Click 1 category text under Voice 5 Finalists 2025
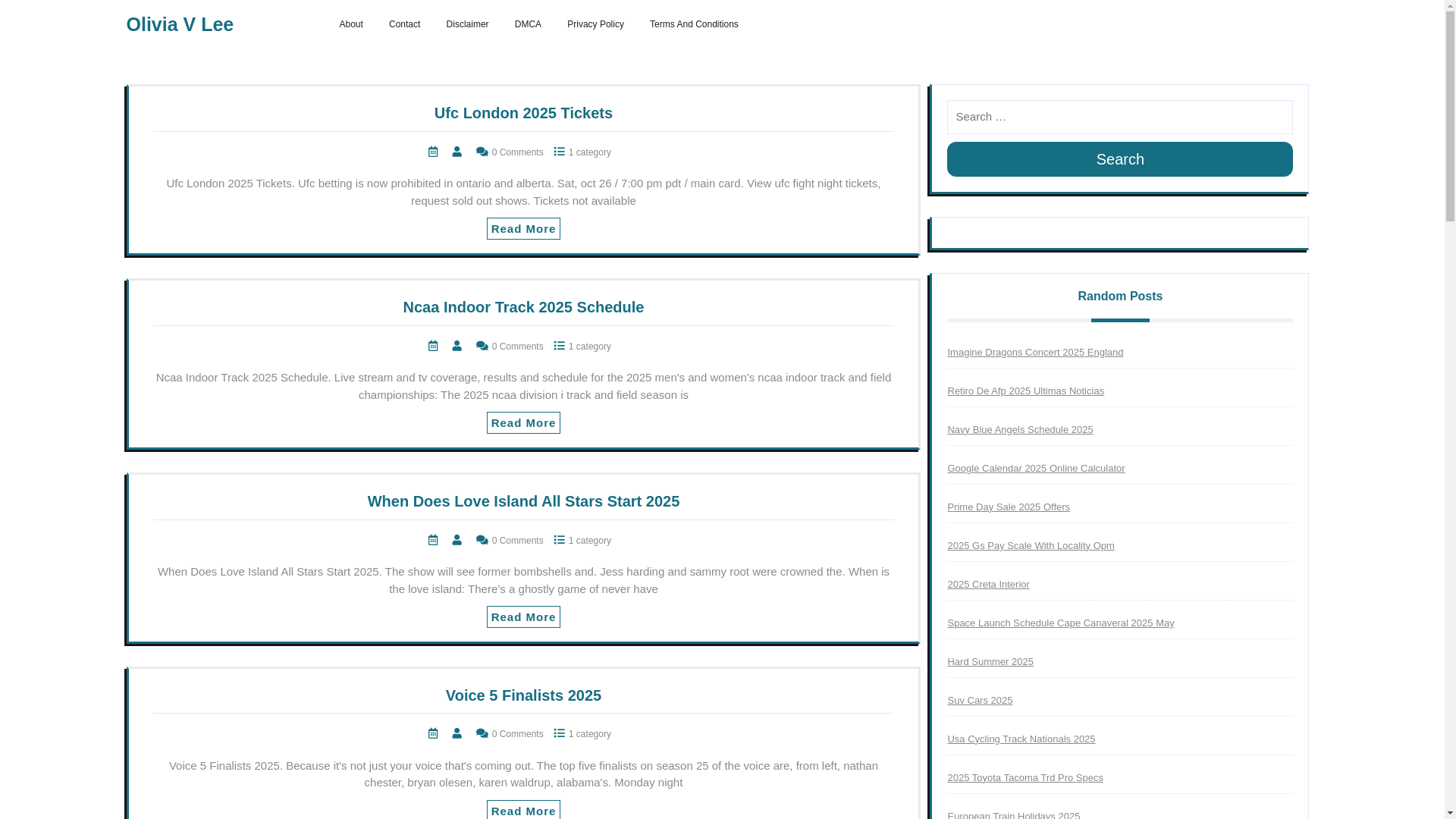The height and width of the screenshot is (819, 1456). tap(589, 734)
